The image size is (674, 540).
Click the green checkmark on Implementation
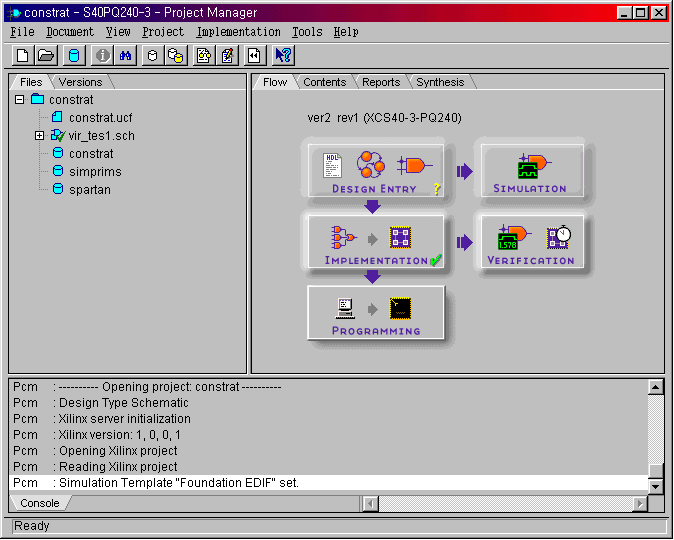coord(436,260)
